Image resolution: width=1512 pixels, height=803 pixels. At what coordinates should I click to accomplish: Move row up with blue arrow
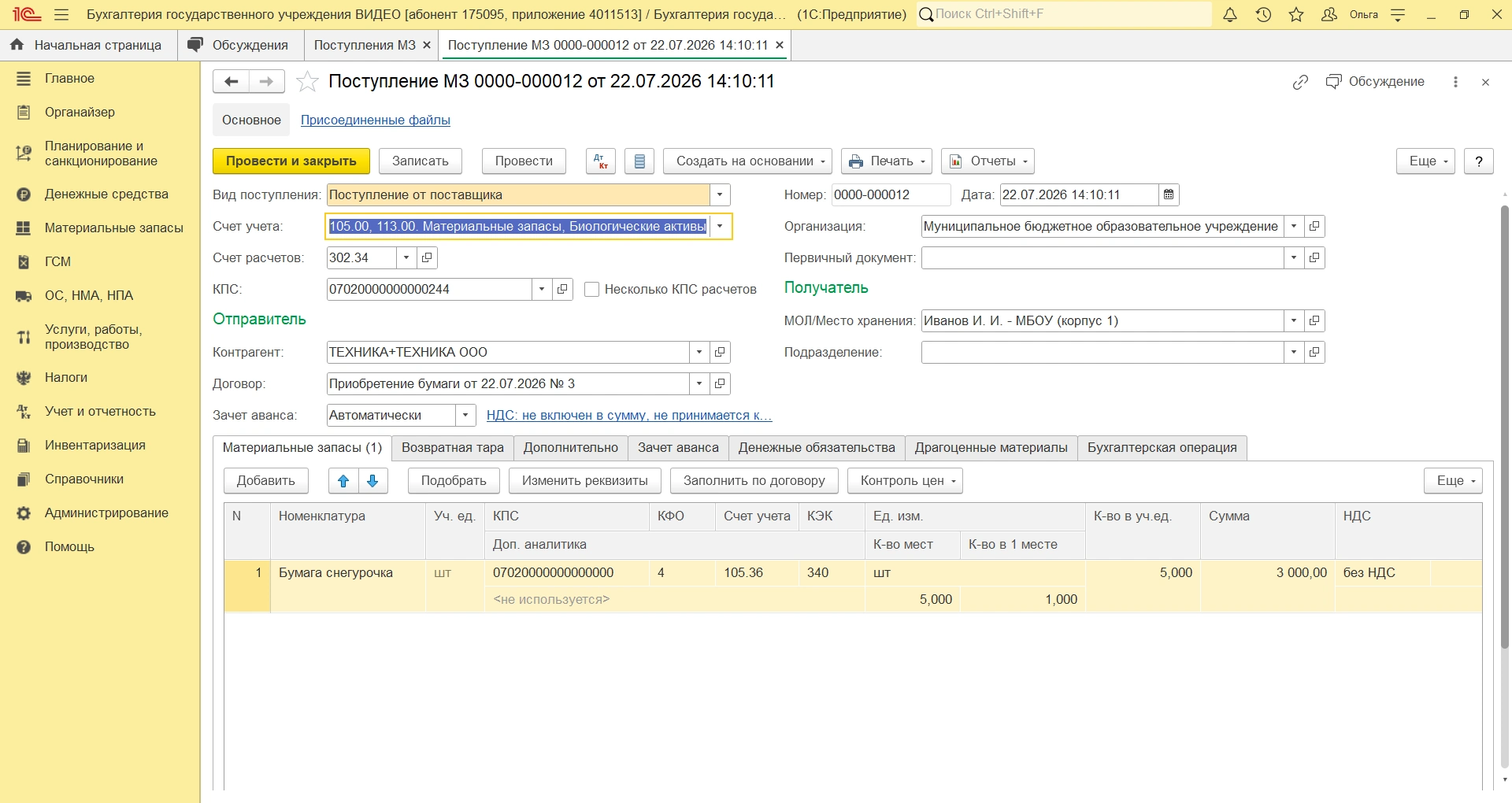(x=343, y=481)
